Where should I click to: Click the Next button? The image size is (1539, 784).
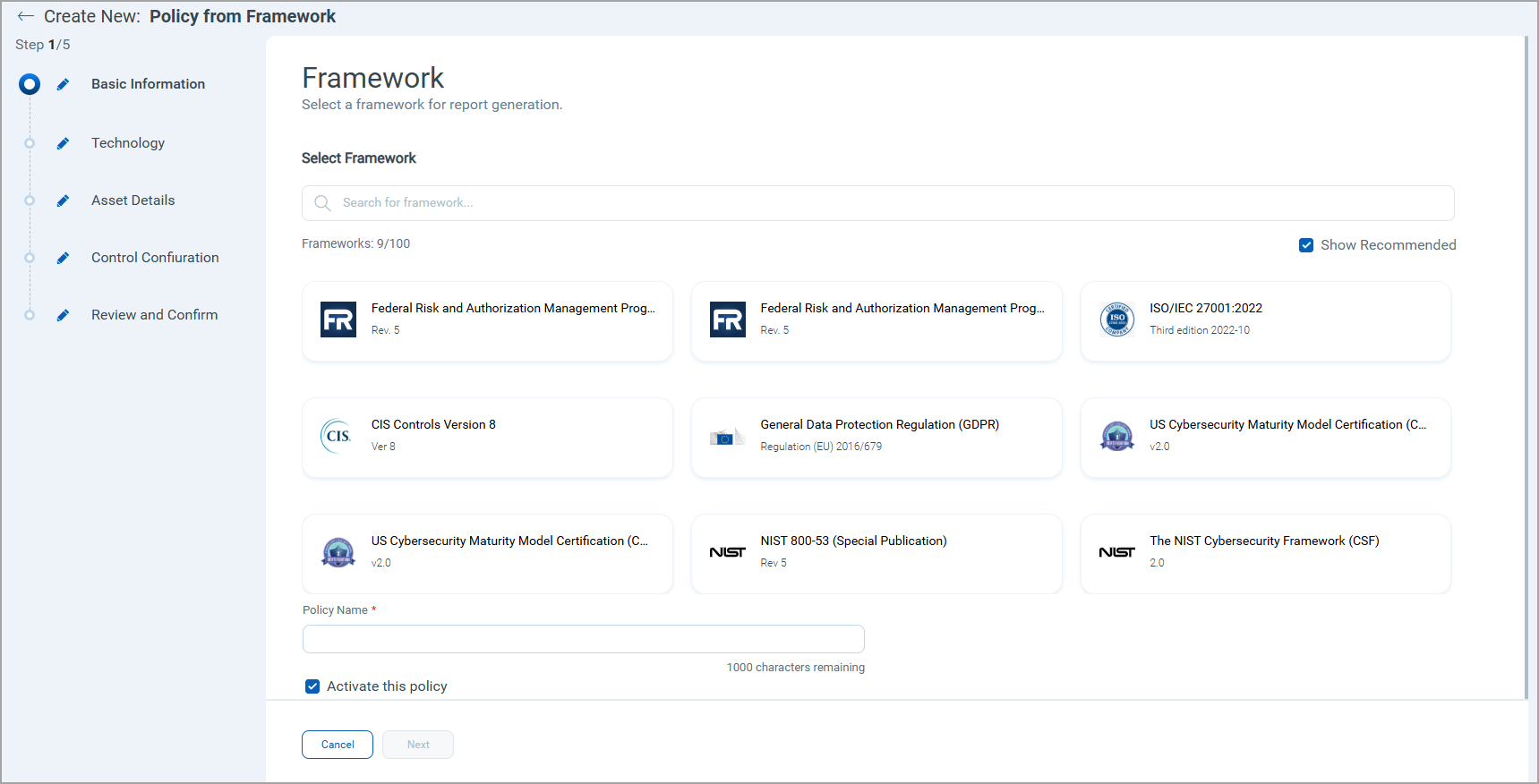tap(418, 745)
